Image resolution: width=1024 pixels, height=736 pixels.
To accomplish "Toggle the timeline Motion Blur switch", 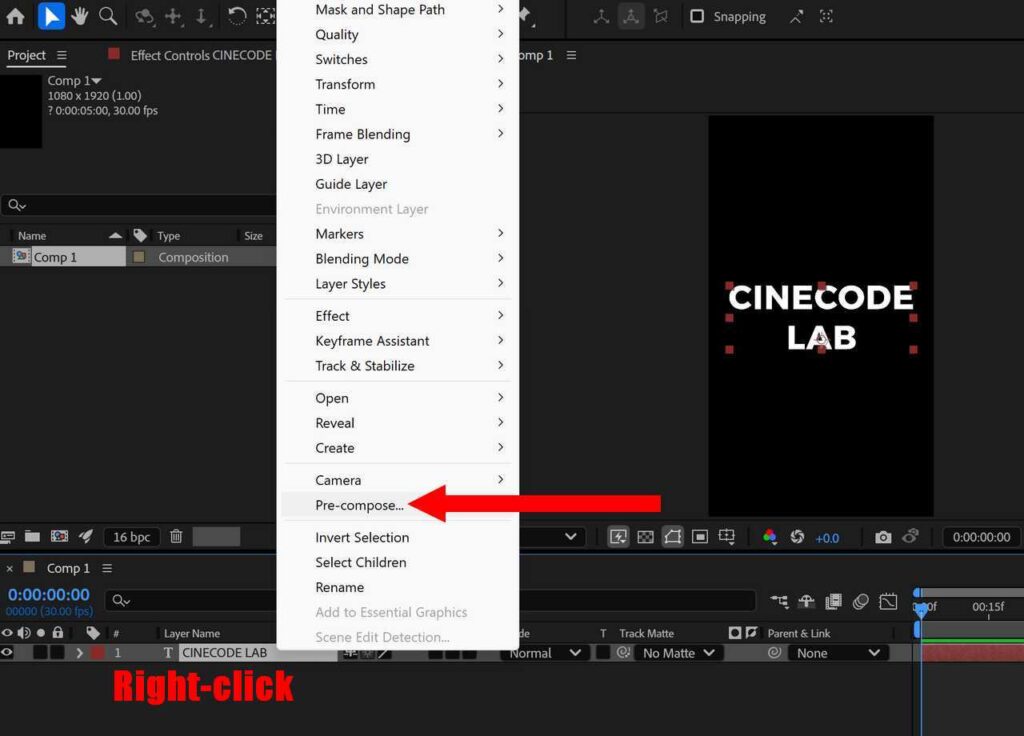I will tap(861, 601).
